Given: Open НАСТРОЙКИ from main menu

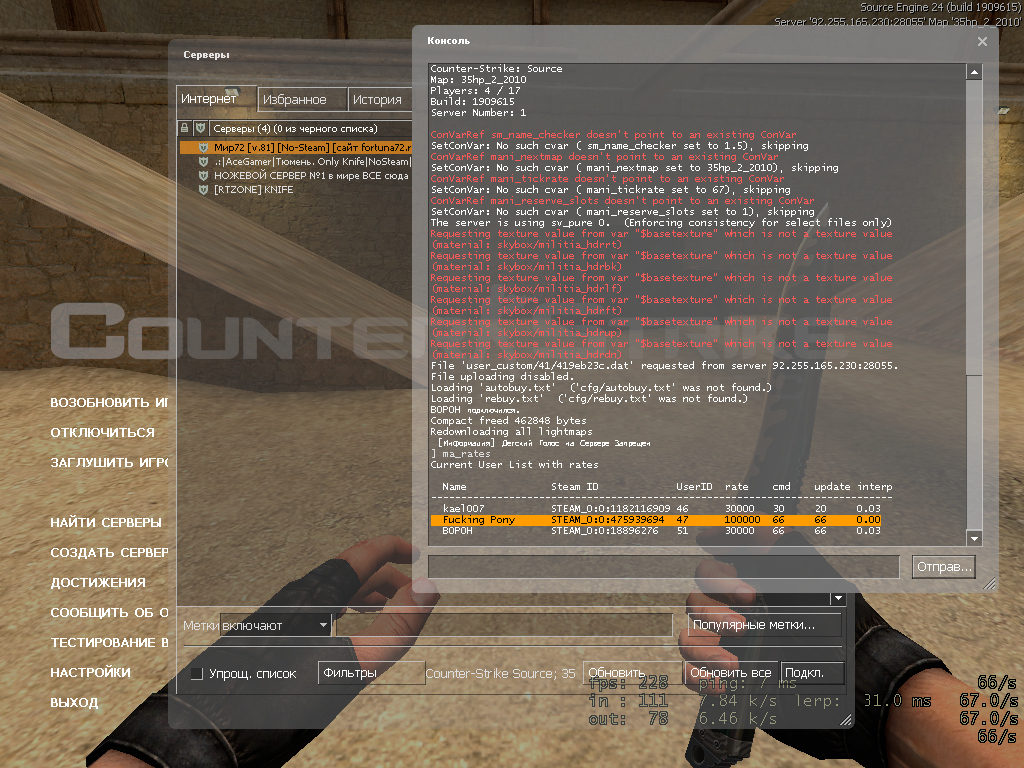Looking at the screenshot, I should [90, 673].
